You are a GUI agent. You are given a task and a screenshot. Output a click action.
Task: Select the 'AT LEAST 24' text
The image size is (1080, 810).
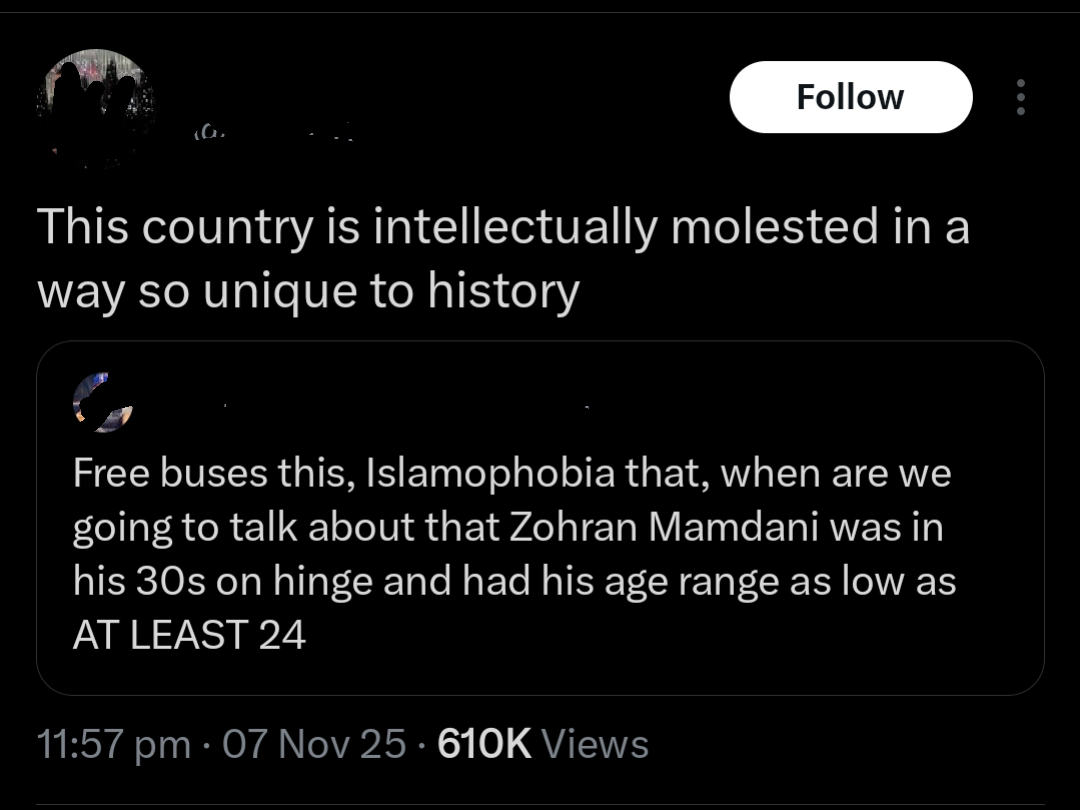point(189,634)
